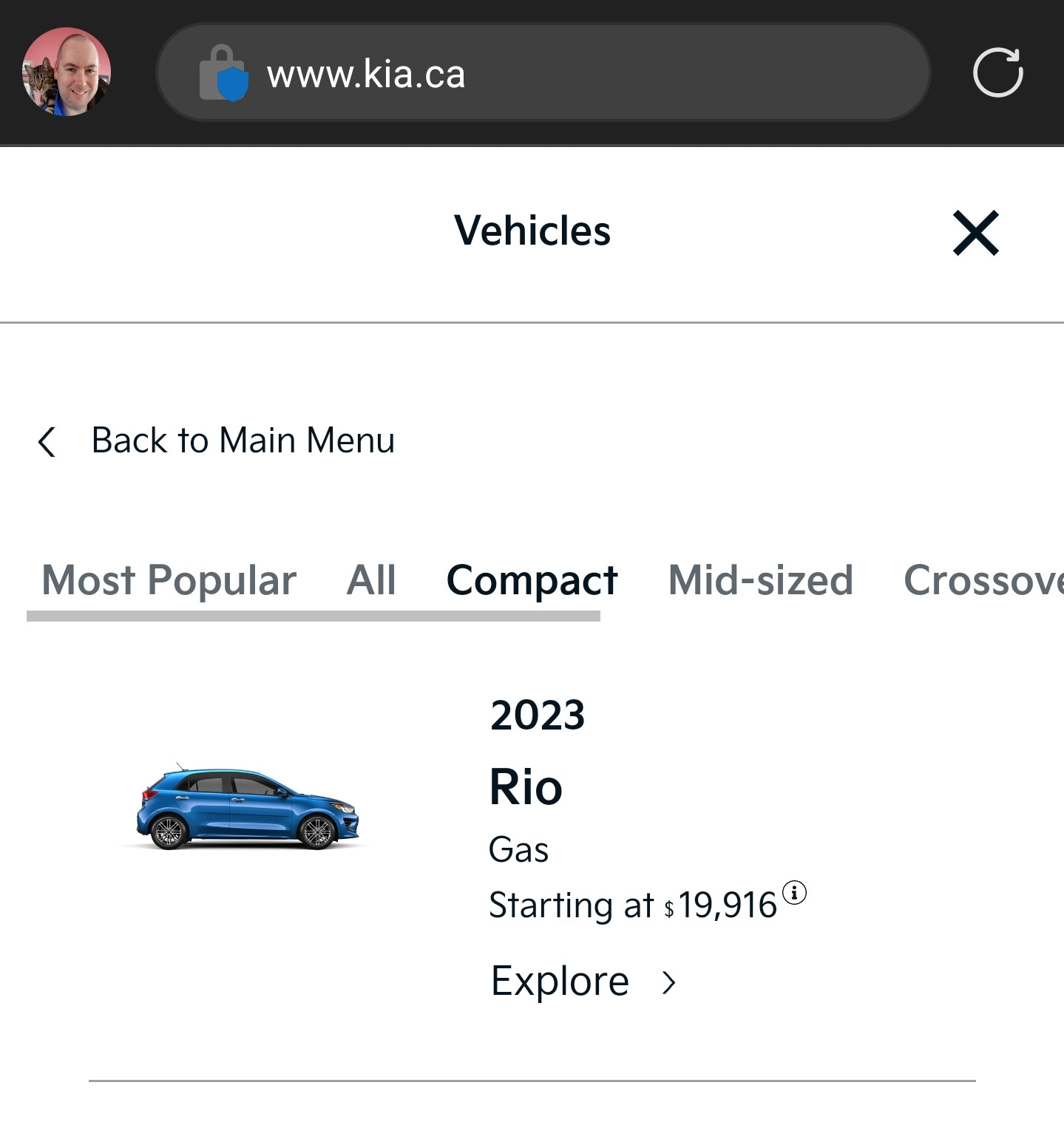Click the padlock security shield icon
Viewport: 1064px width, 1122px height.
click(223, 72)
